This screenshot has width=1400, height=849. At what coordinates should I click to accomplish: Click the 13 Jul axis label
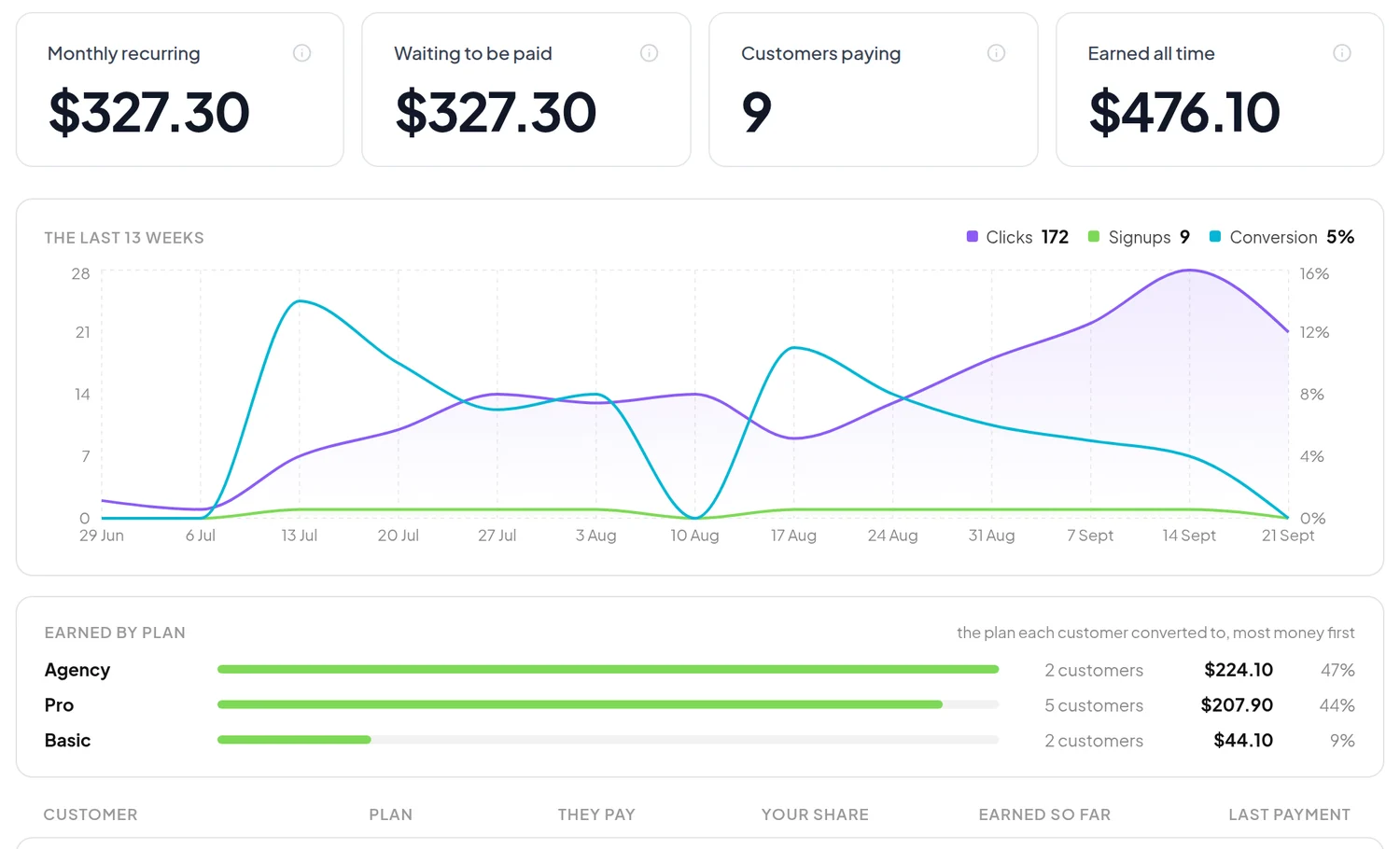click(300, 536)
